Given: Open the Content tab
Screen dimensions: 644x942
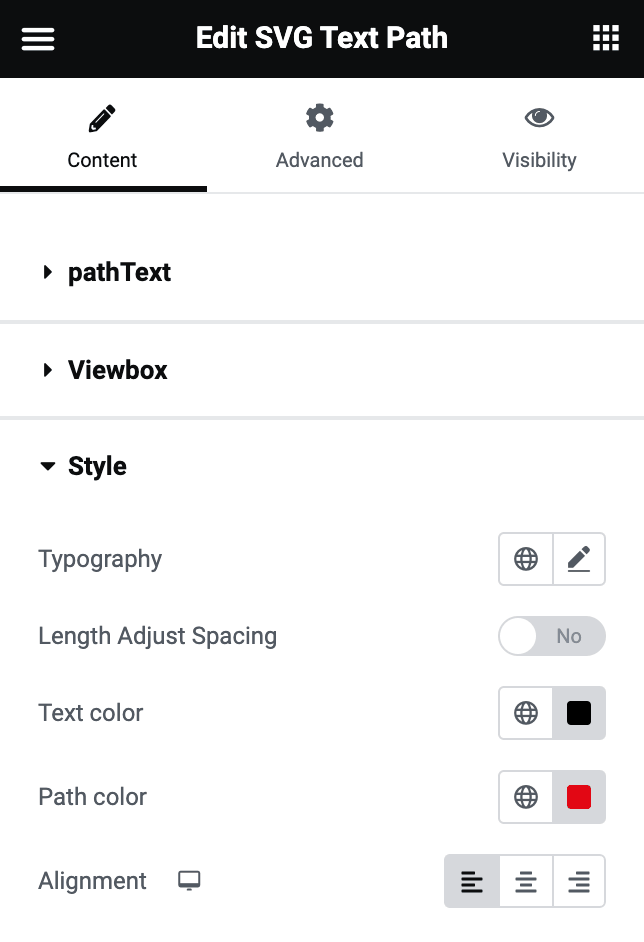Looking at the screenshot, I should click(x=102, y=139).
